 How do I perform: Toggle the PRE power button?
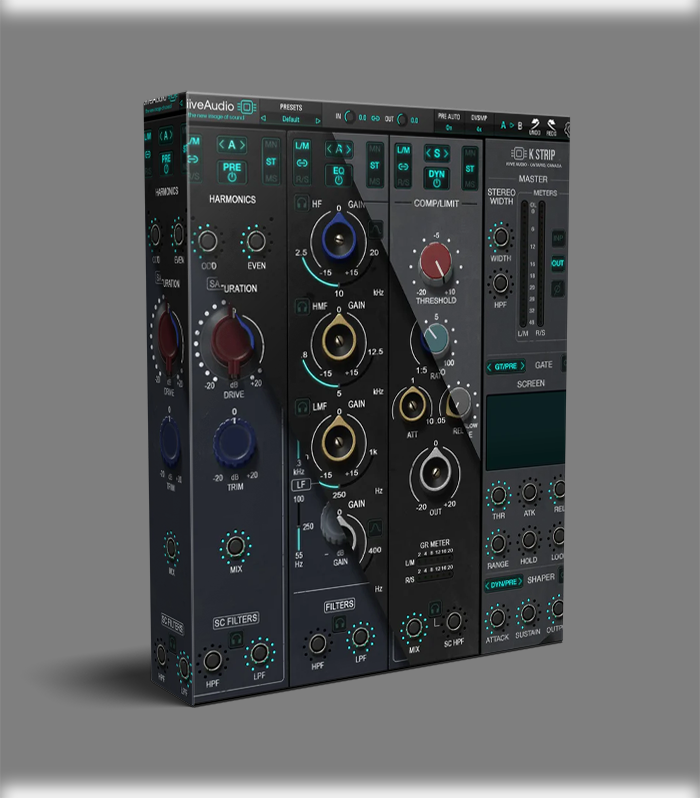232,172
